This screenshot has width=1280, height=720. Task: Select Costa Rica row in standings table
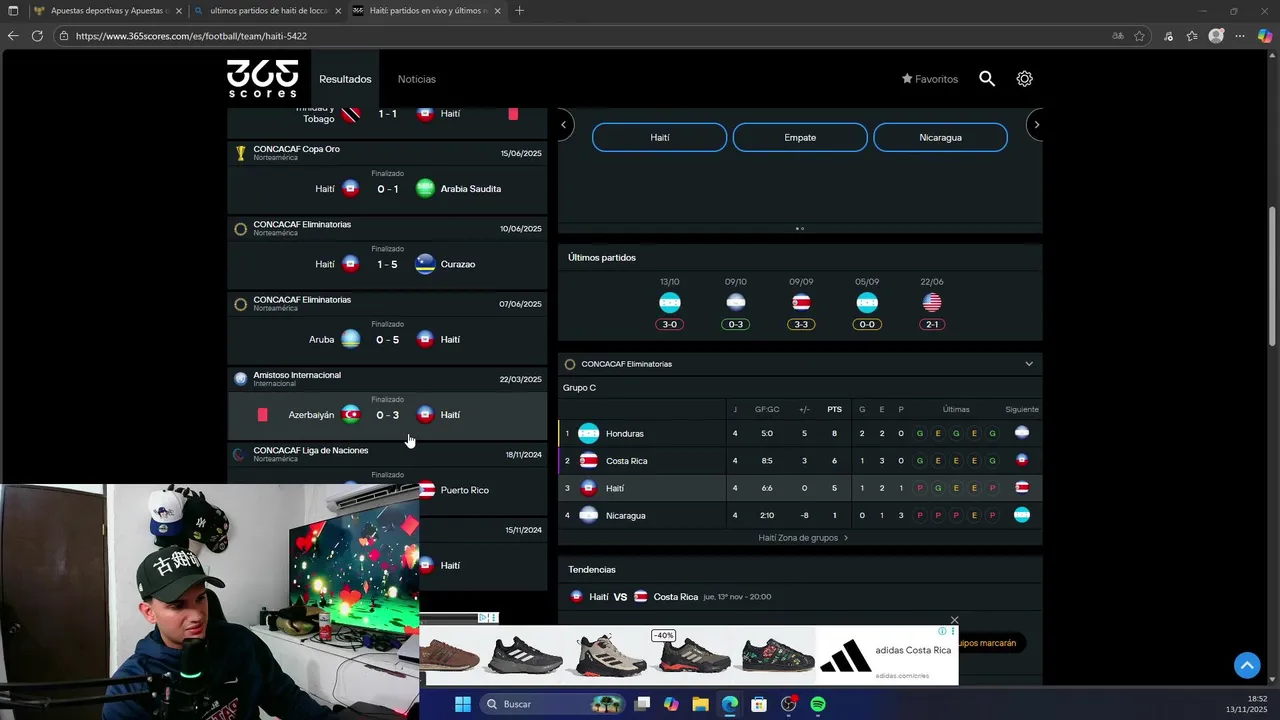800,461
